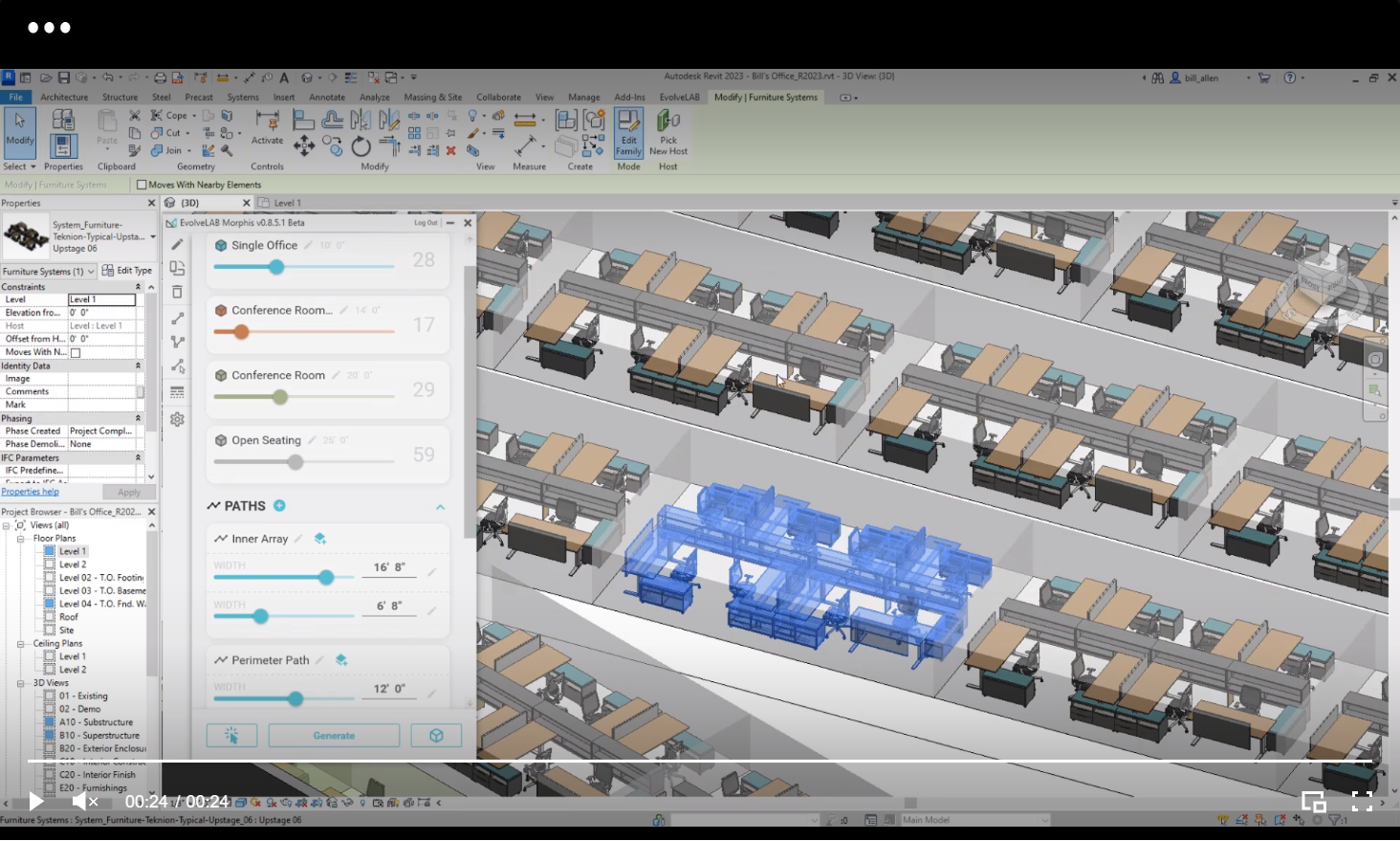Add a new path with plus icon
Screen dimensions: 1400x841
tap(279, 505)
